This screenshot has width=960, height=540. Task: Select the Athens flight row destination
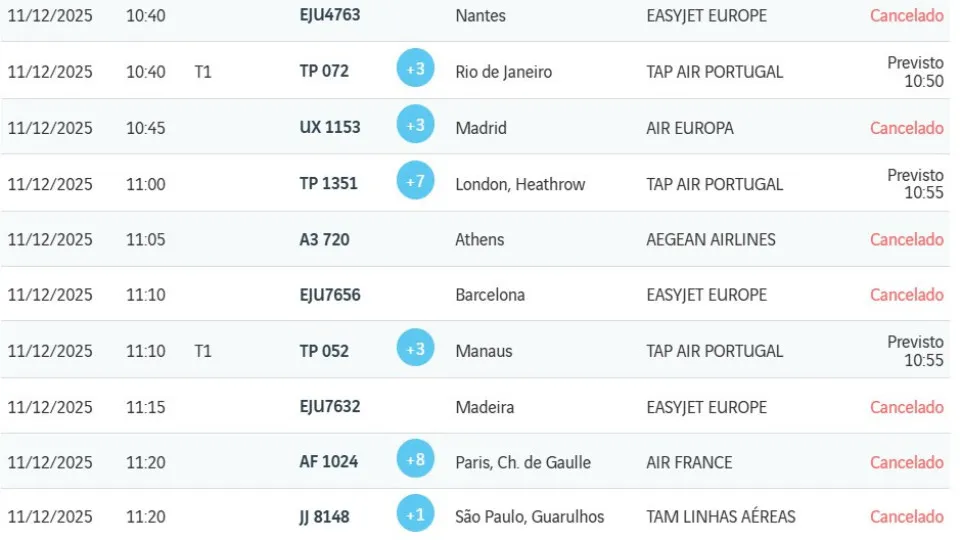(x=479, y=240)
